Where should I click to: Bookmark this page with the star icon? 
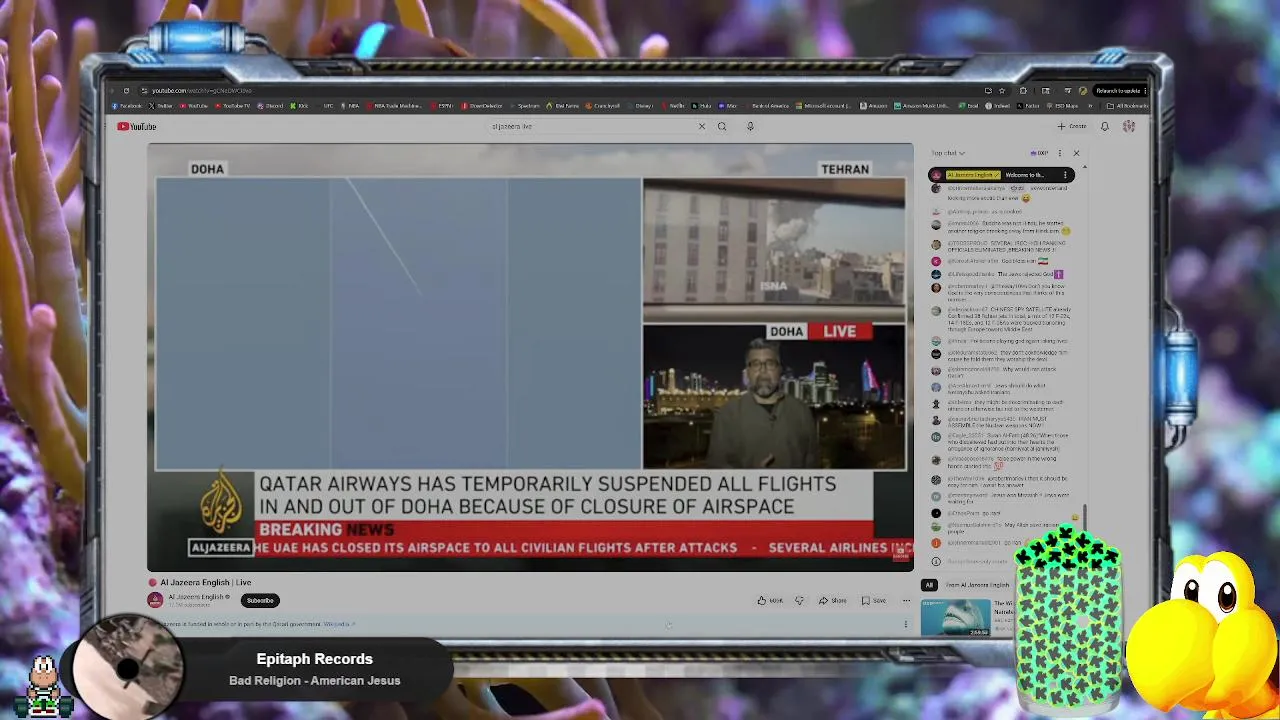[x=1002, y=91]
